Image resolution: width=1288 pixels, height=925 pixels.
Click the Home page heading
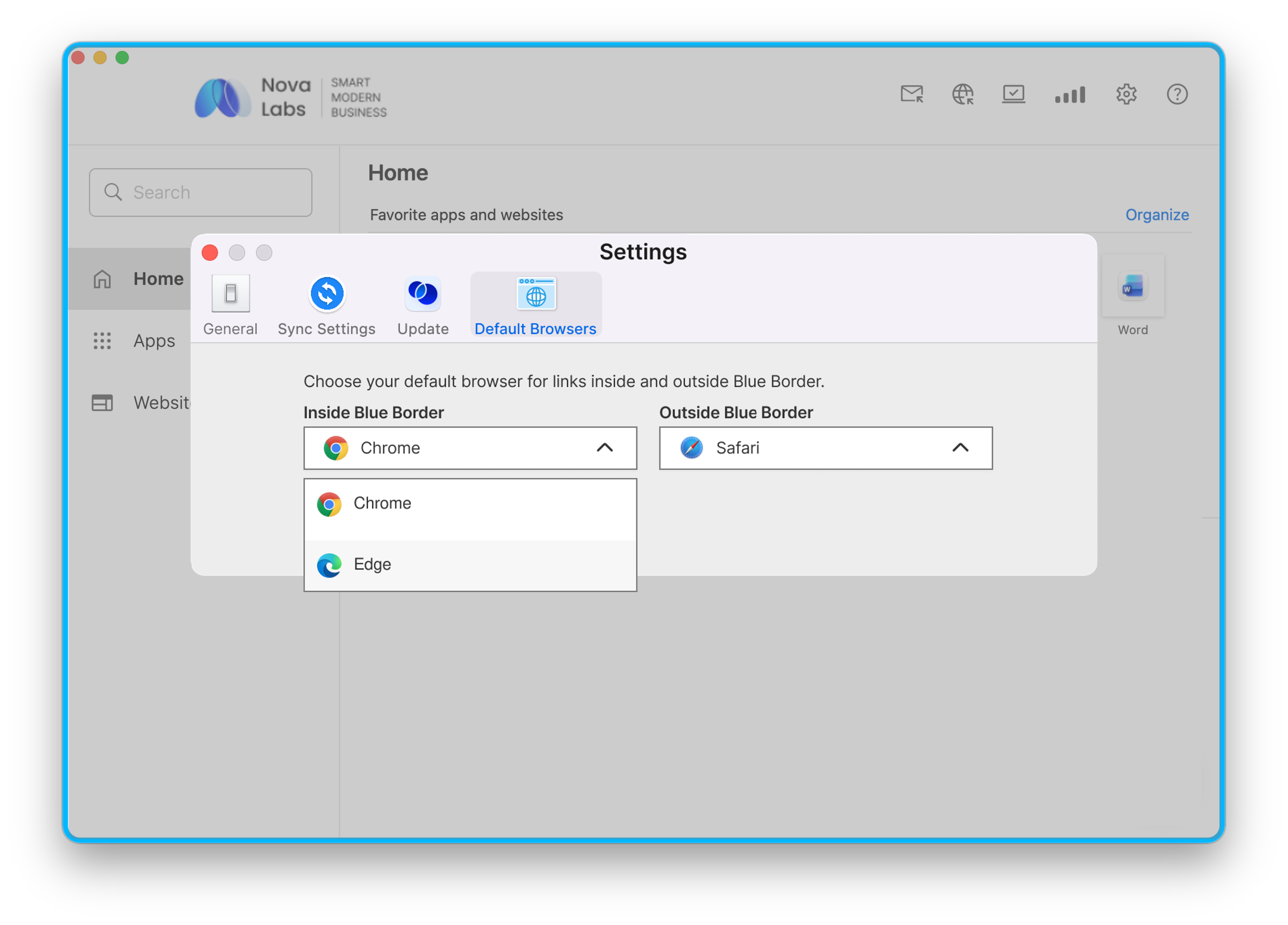coord(398,173)
